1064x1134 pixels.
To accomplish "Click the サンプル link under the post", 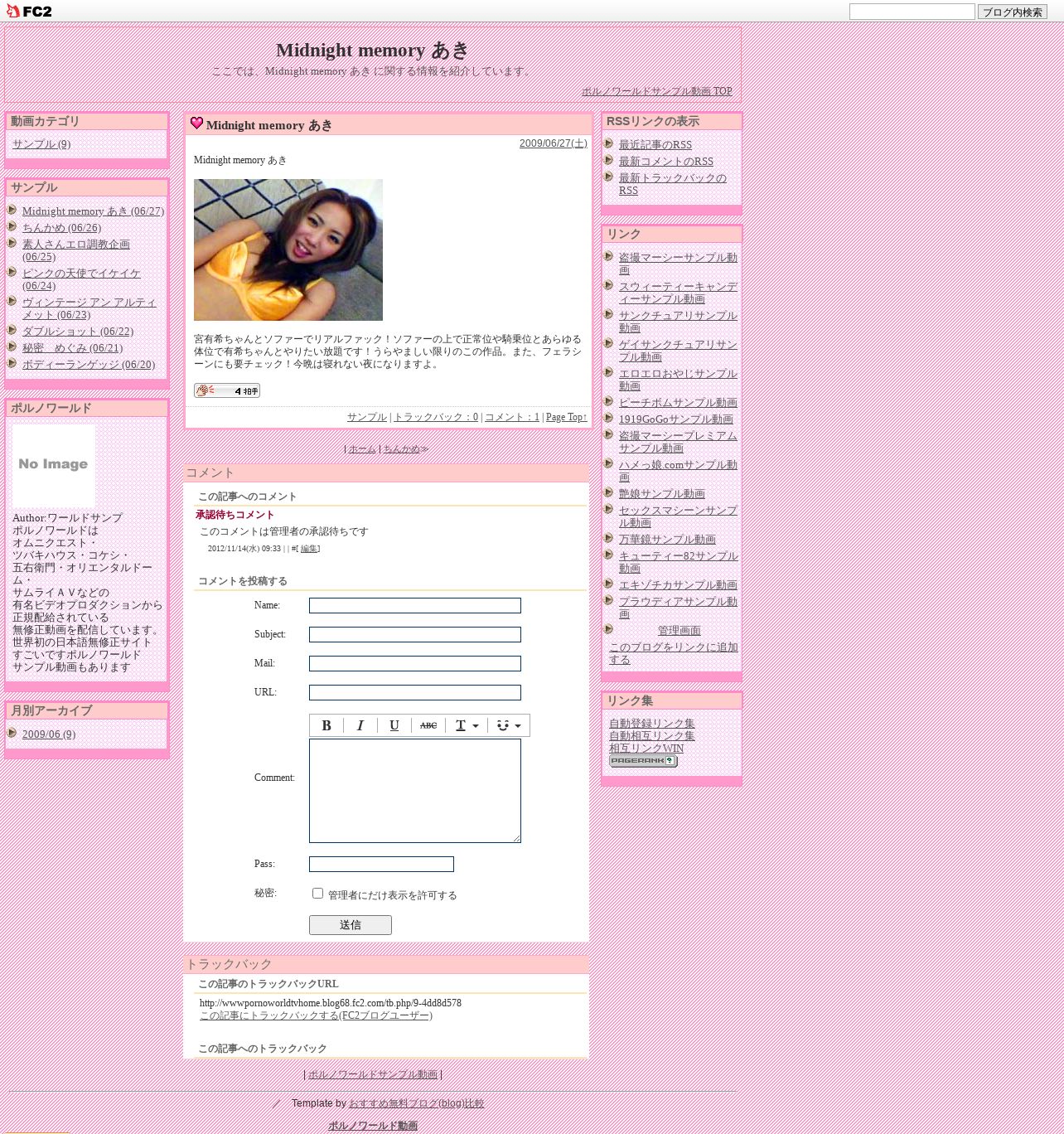I will click(x=367, y=417).
